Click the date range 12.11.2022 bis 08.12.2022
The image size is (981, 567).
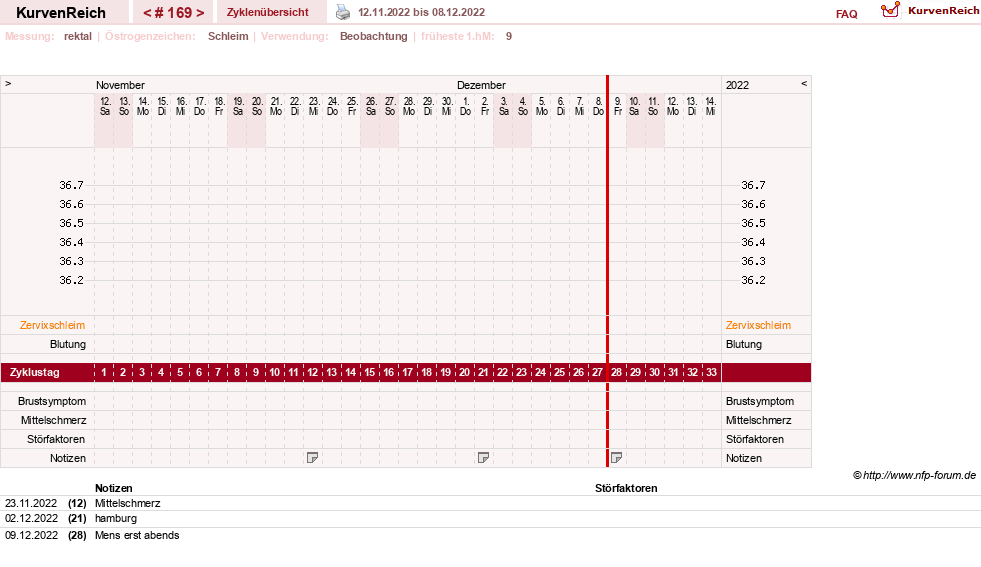pyautogui.click(x=422, y=13)
